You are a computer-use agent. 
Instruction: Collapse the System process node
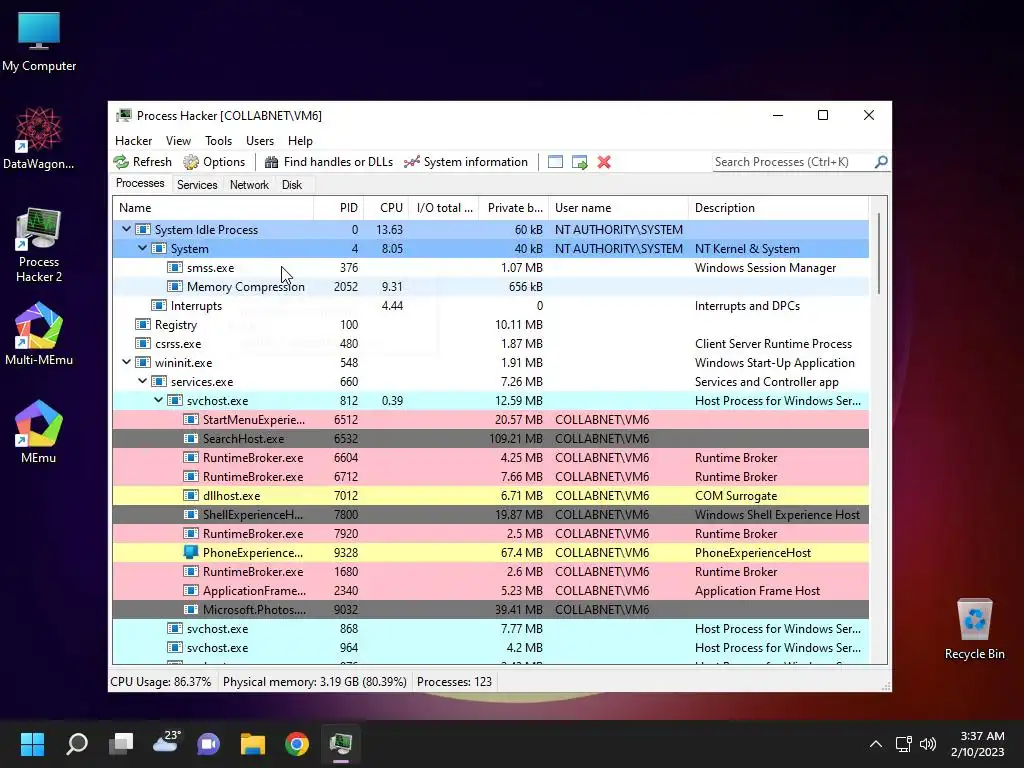tap(142, 248)
